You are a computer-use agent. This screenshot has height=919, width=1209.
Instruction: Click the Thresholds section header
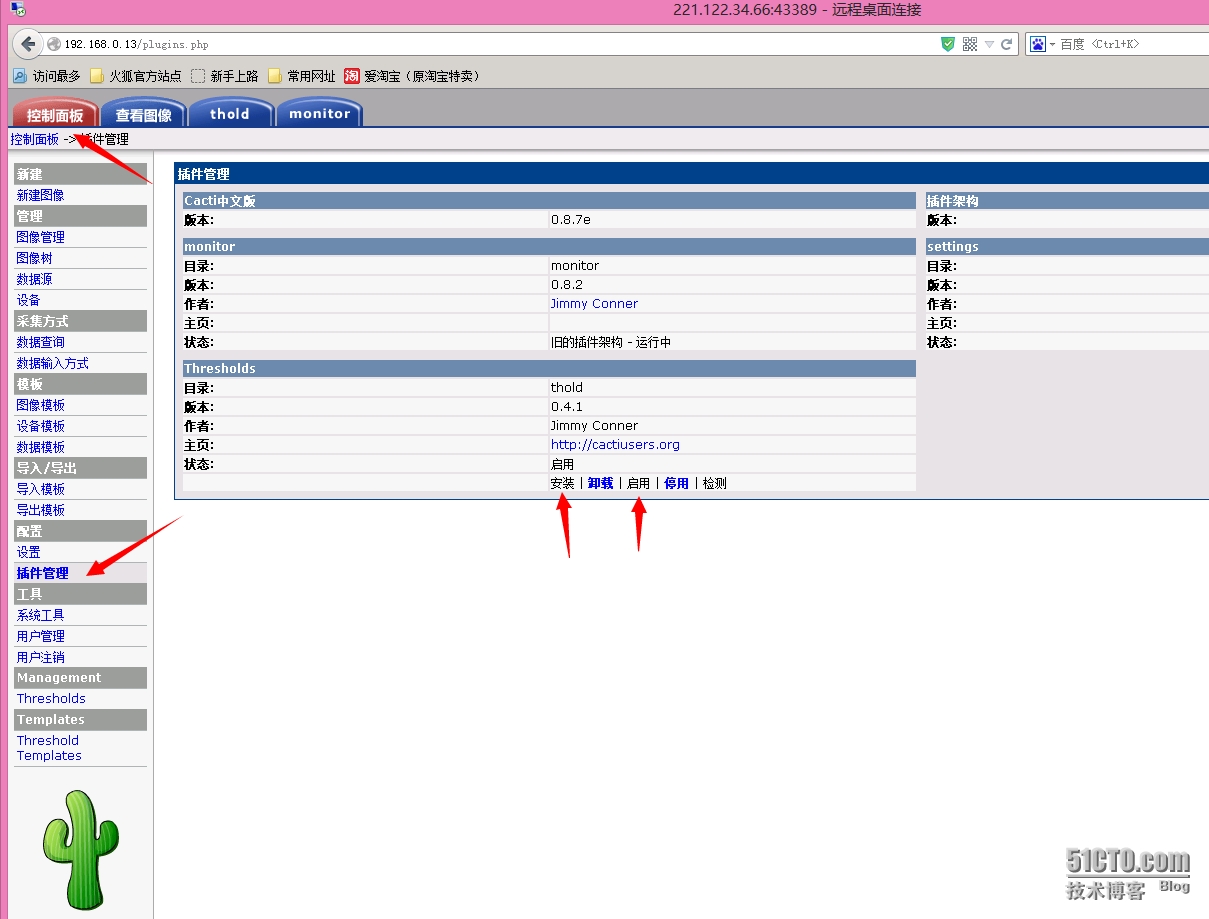[549, 369]
